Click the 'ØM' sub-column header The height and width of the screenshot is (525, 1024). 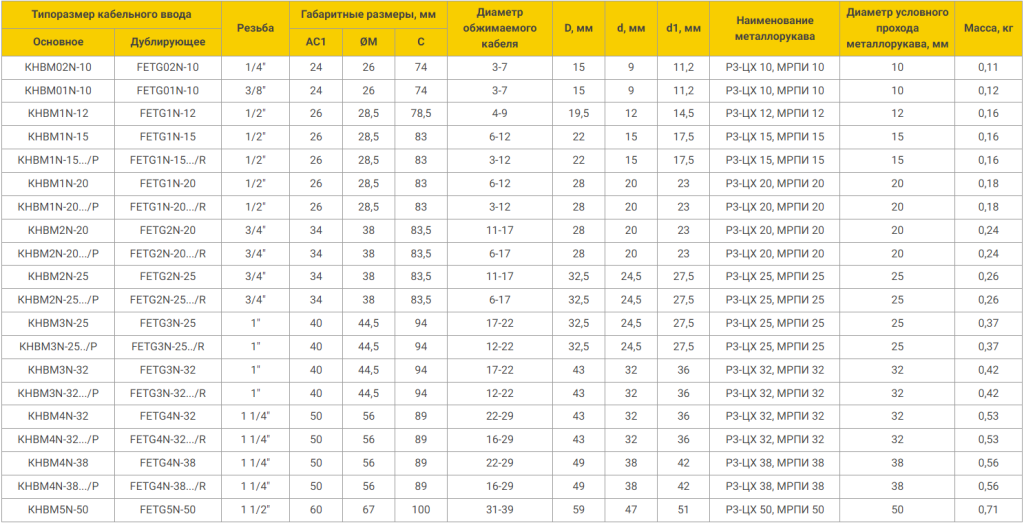pyautogui.click(x=368, y=42)
